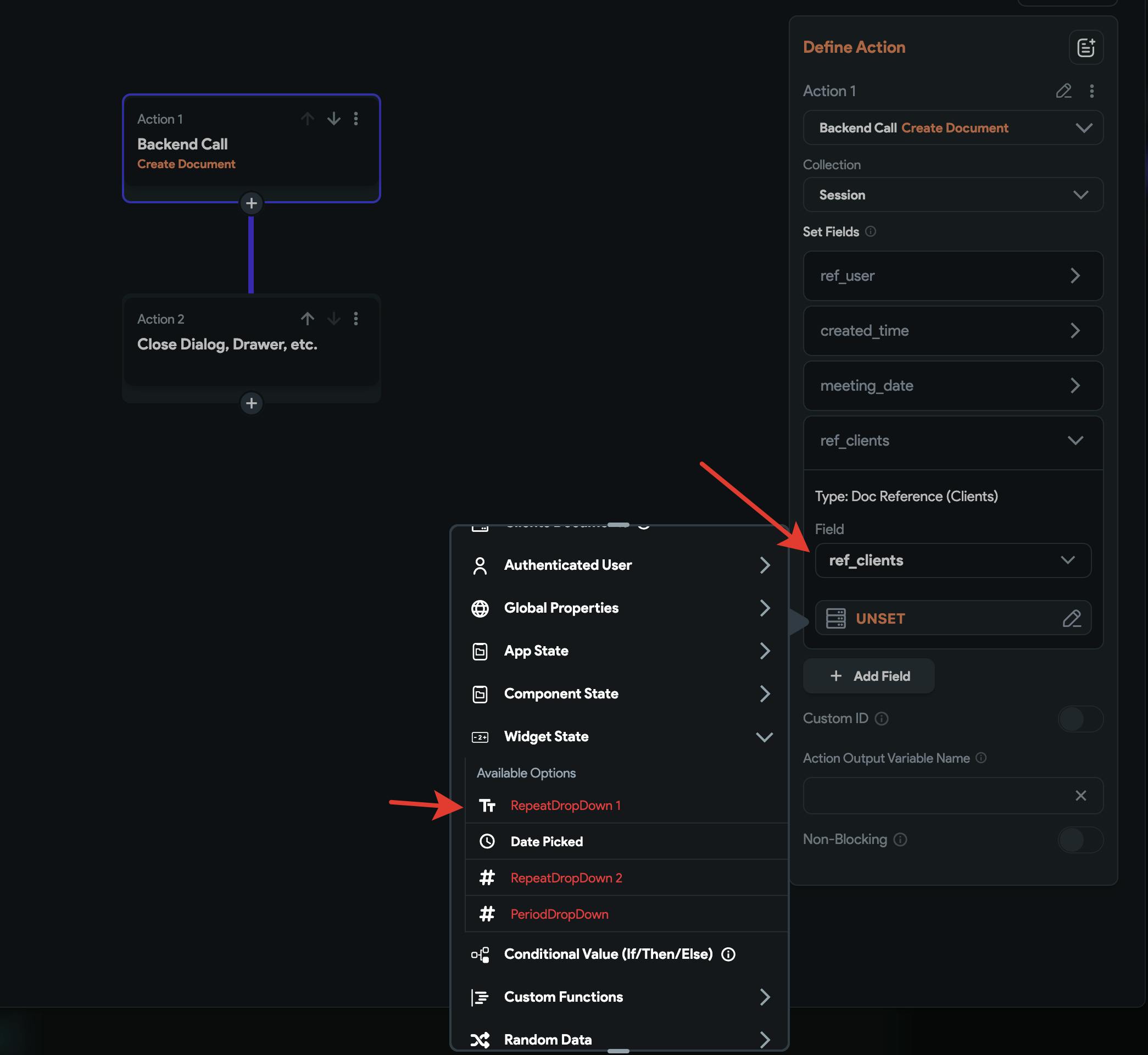Click the Action Output Variable Name input
Screen dimensions: 1148x1055
tap(952, 795)
